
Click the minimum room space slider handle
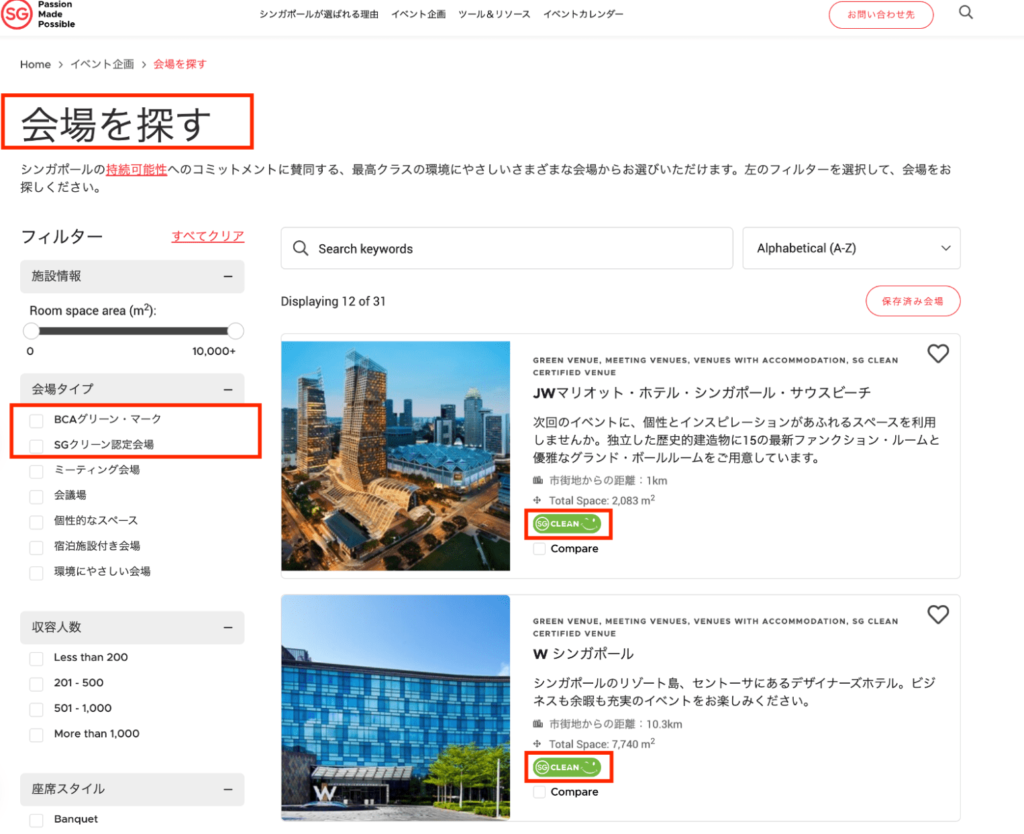click(x=31, y=331)
